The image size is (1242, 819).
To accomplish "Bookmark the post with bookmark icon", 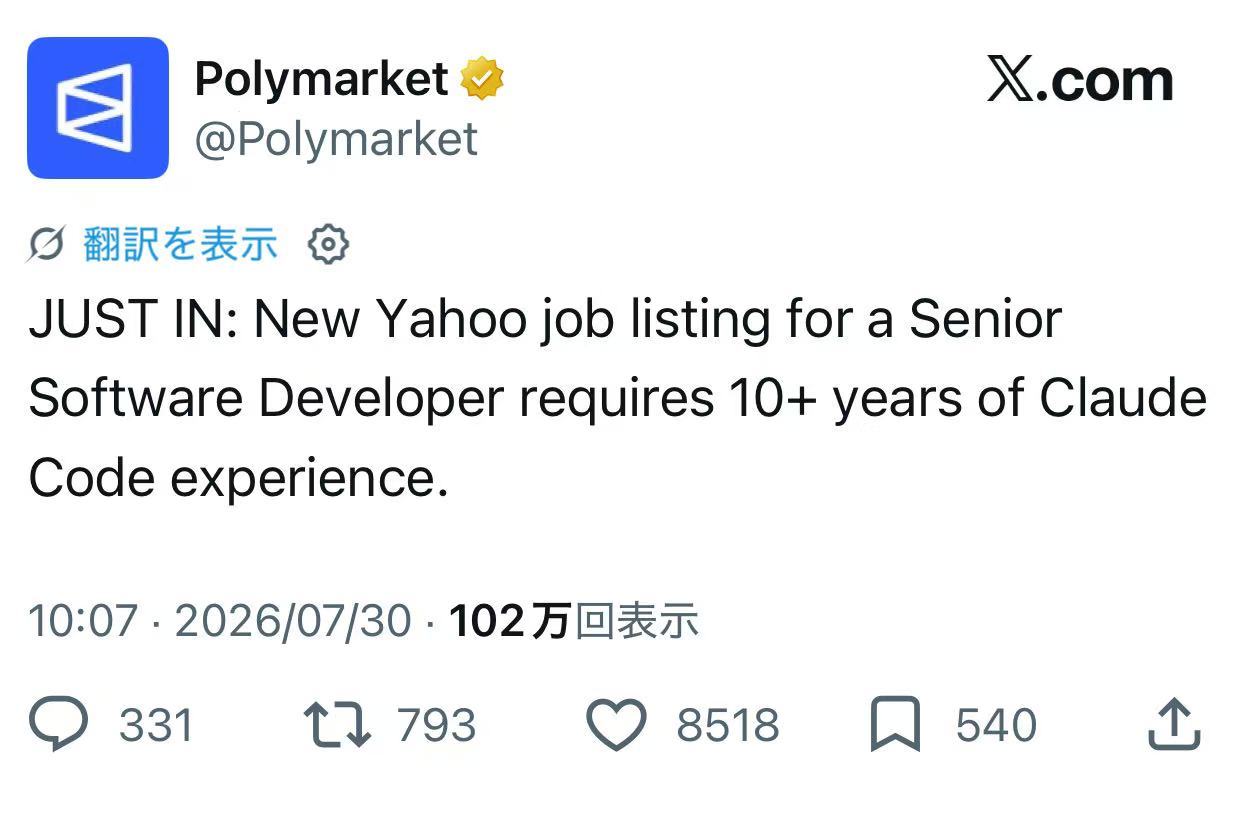I will coord(895,726).
